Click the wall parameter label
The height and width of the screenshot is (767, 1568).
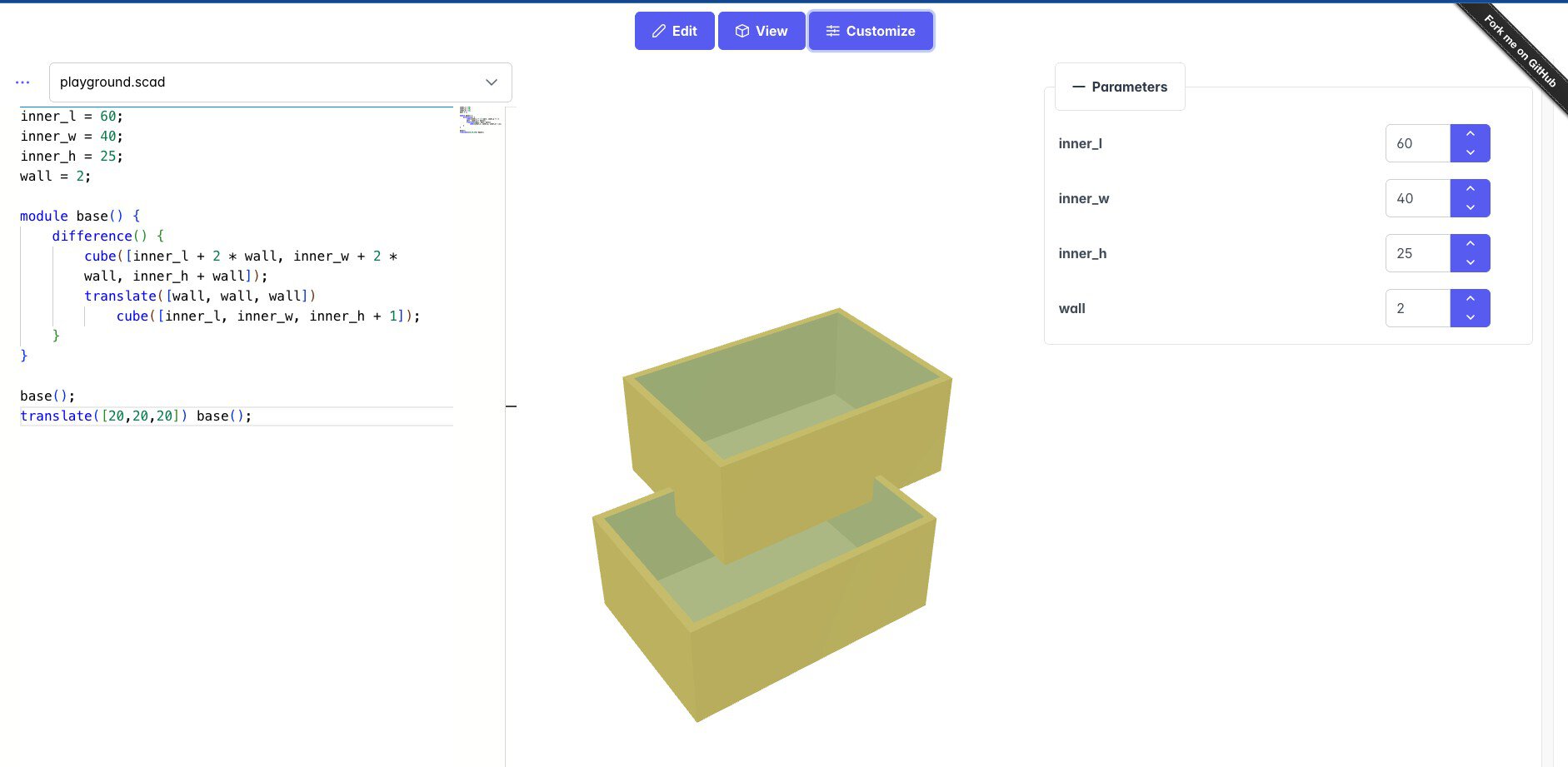1071,308
